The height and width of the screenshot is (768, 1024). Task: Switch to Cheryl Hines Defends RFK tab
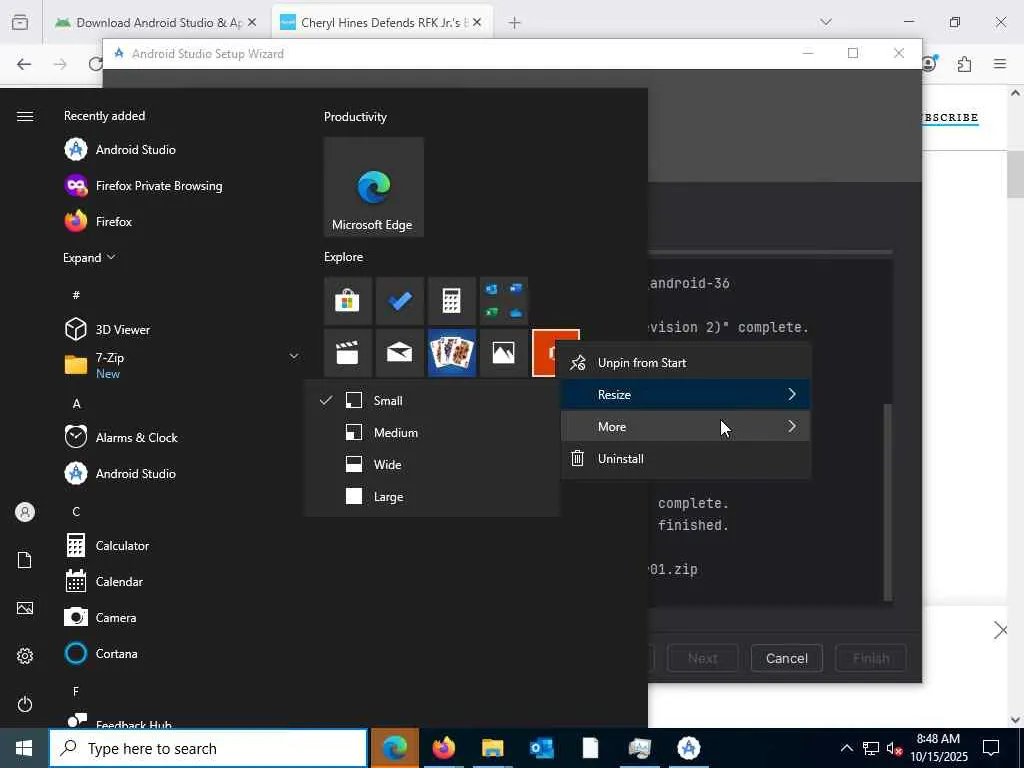click(x=382, y=22)
